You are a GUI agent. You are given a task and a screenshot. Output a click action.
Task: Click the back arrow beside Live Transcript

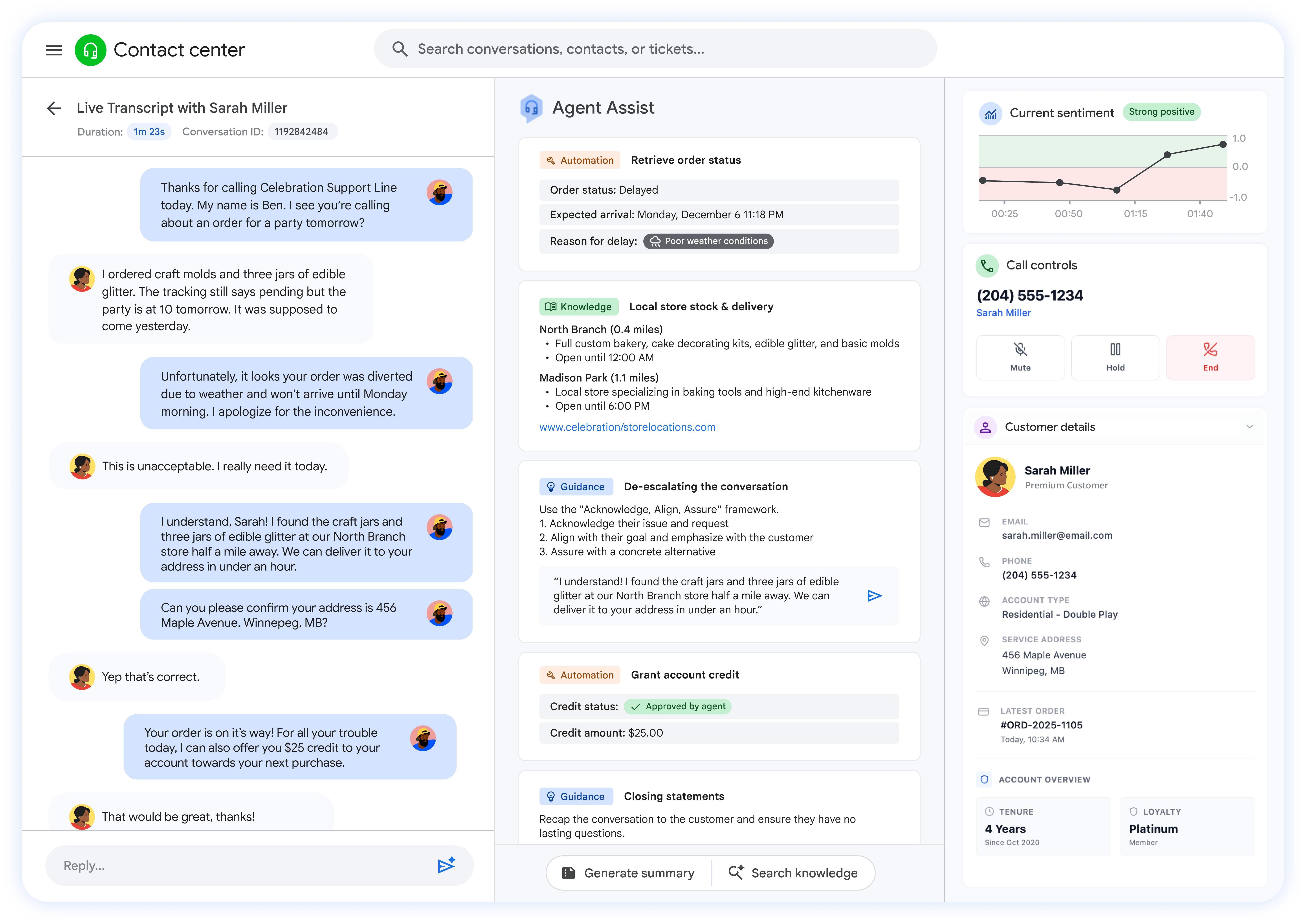point(54,108)
